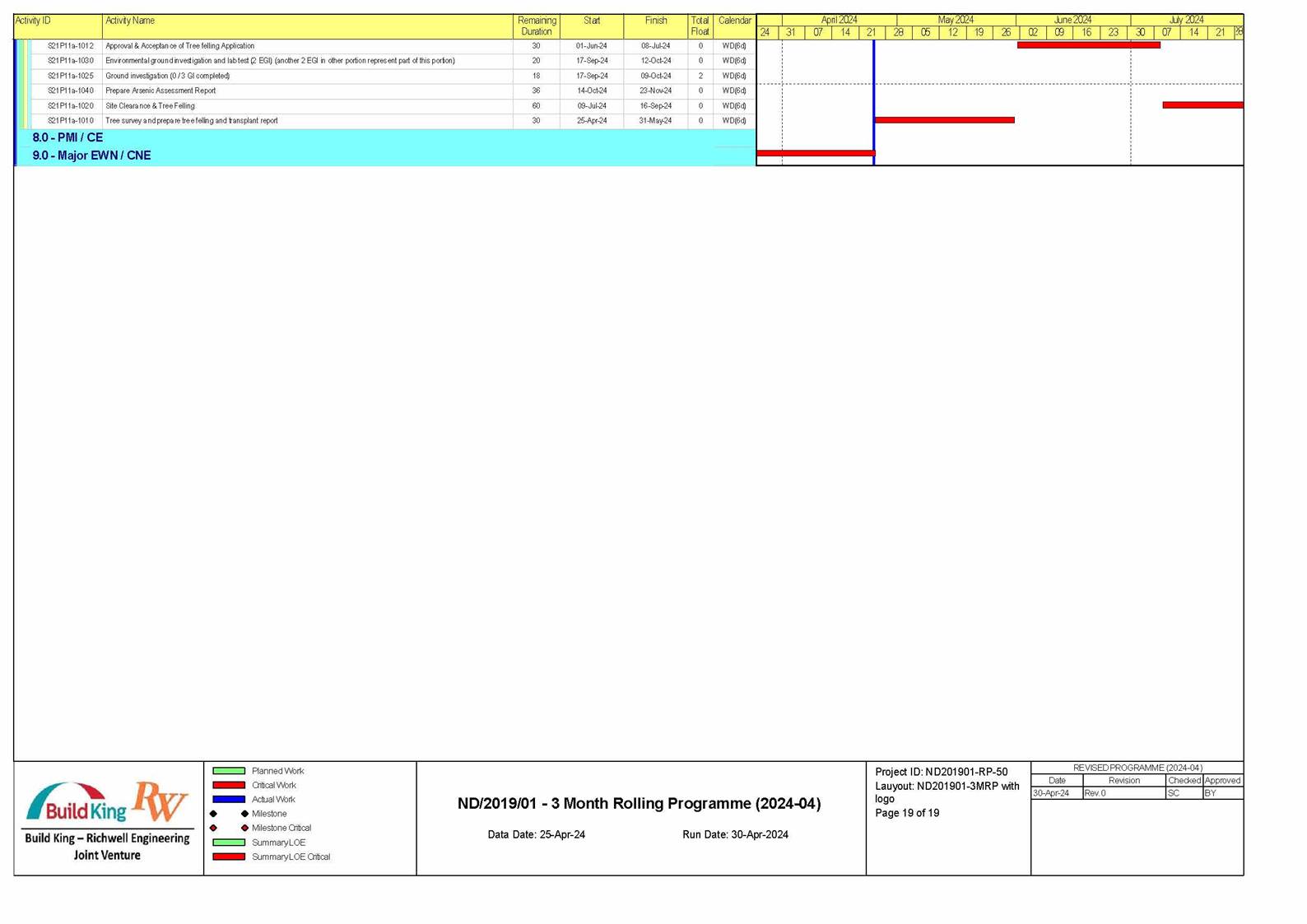
Task: Select the 8.0 - PMI / CE group row
Action: click(67, 137)
